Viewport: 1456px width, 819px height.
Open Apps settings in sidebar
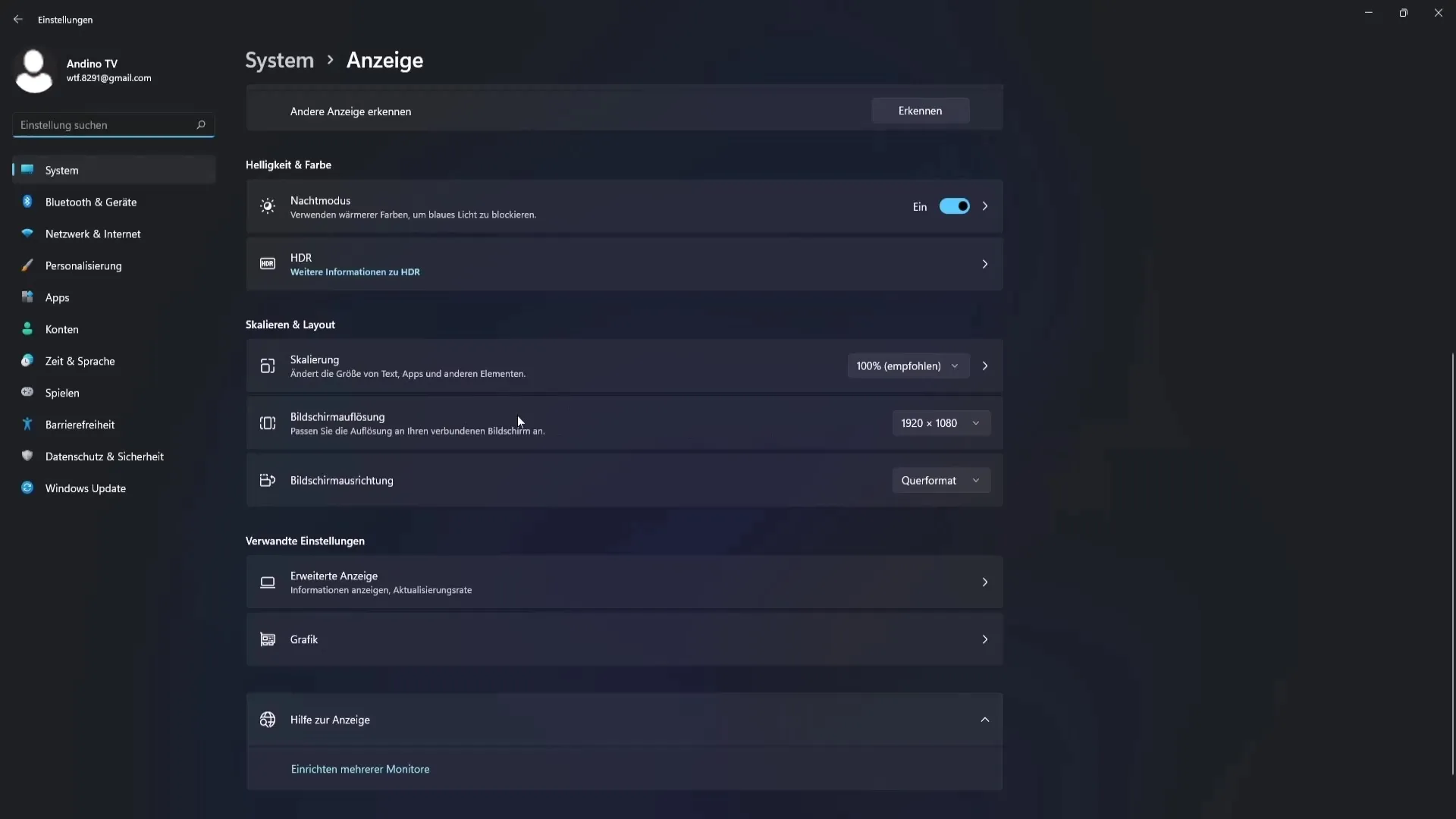point(57,296)
